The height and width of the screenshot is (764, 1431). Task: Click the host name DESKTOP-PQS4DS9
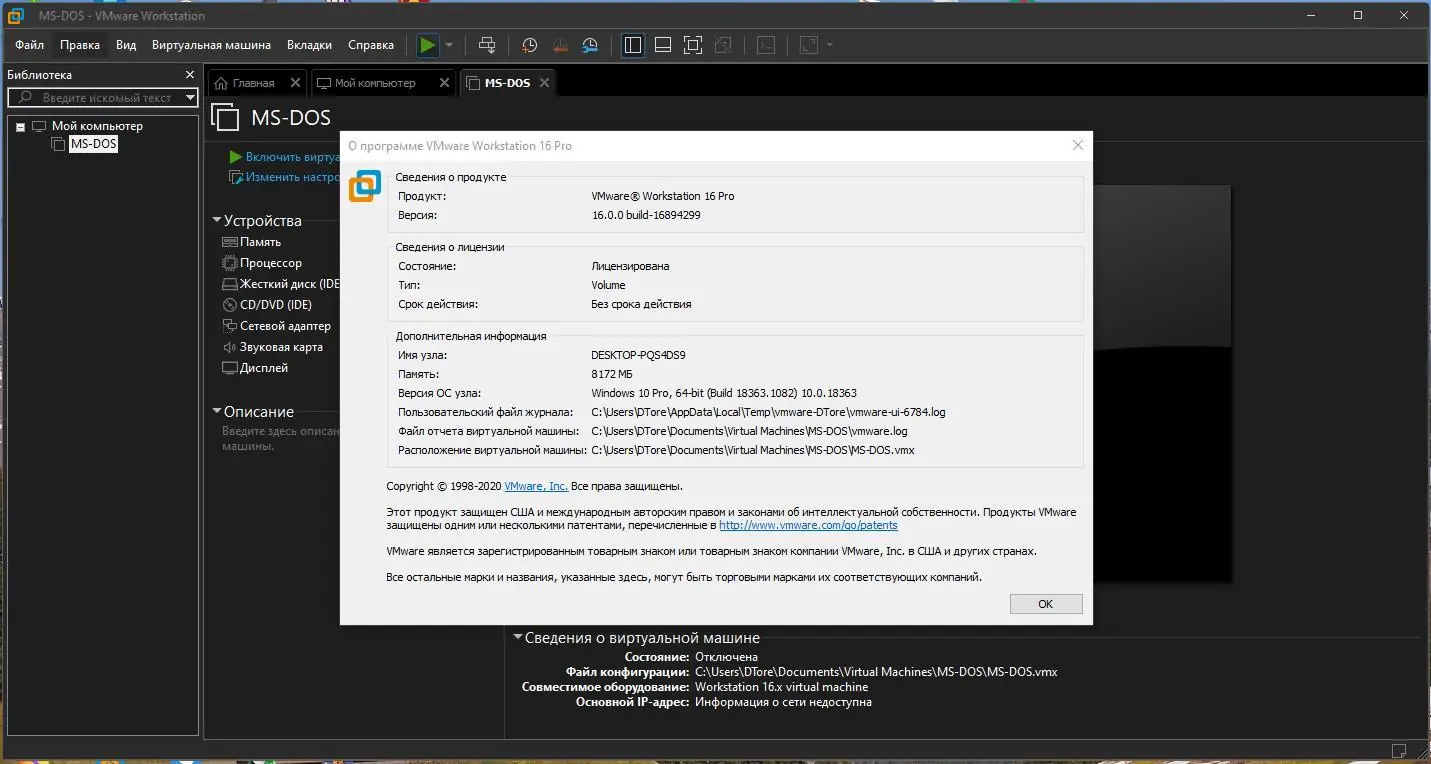pos(638,355)
